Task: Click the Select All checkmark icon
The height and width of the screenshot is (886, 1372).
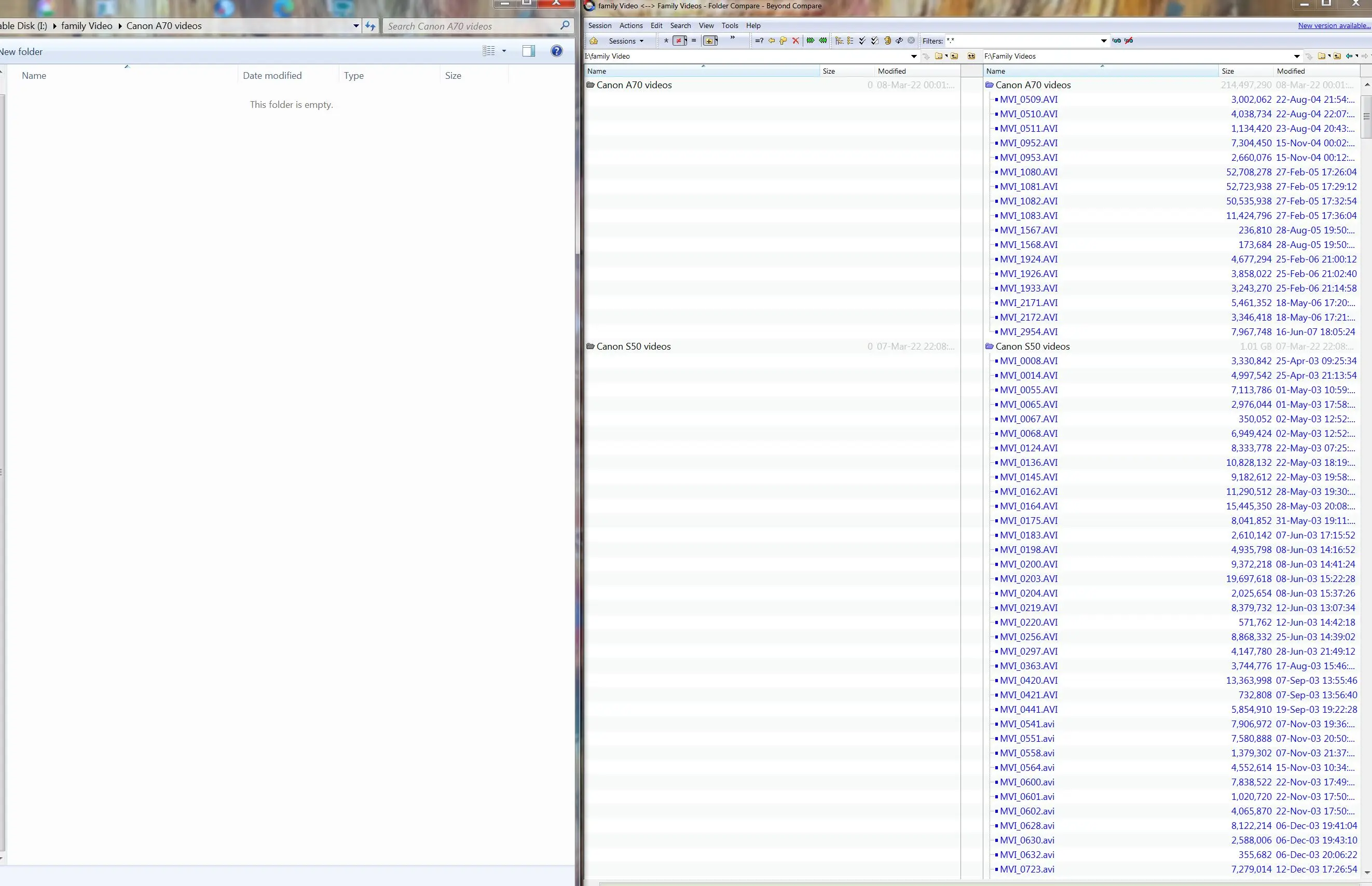Action: [862, 40]
